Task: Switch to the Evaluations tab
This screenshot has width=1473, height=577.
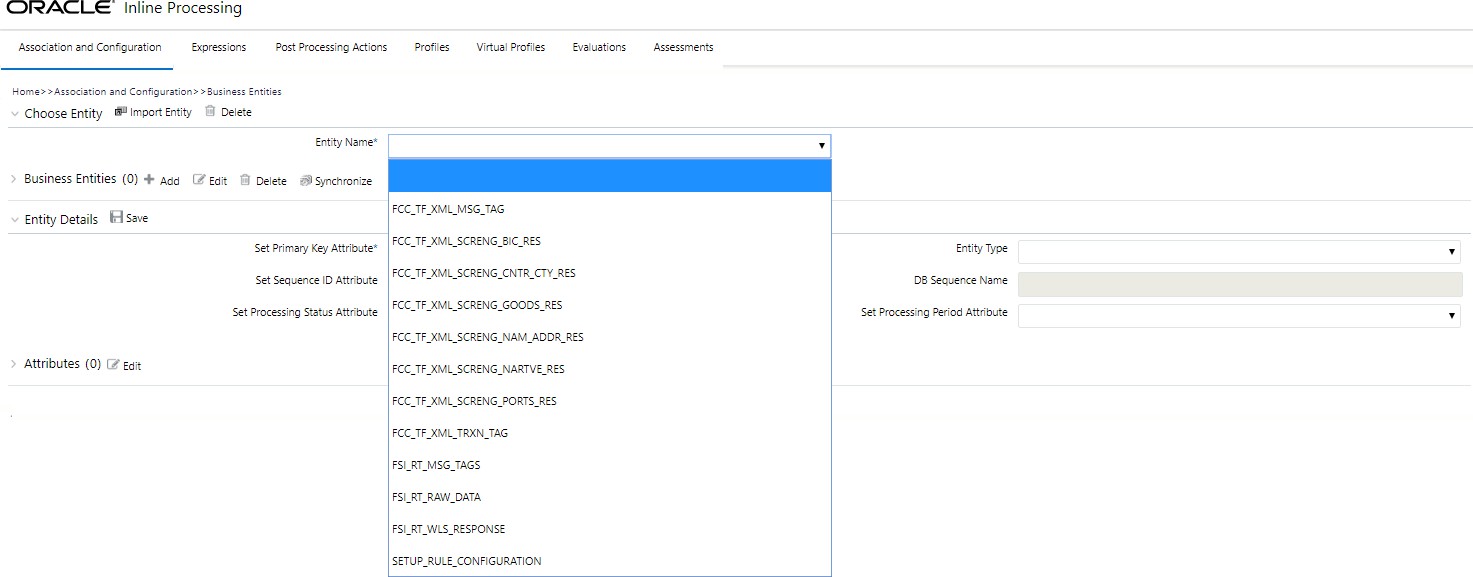Action: coord(599,47)
